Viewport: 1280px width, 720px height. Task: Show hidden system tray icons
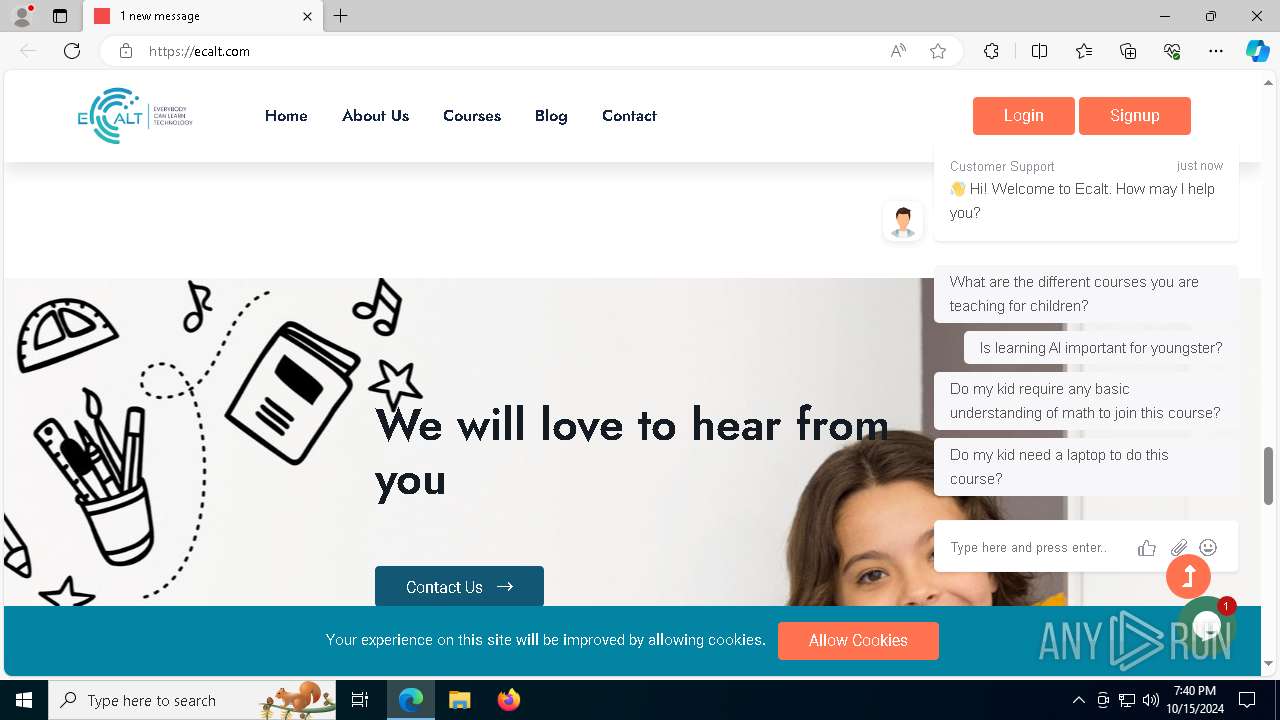(x=1078, y=700)
